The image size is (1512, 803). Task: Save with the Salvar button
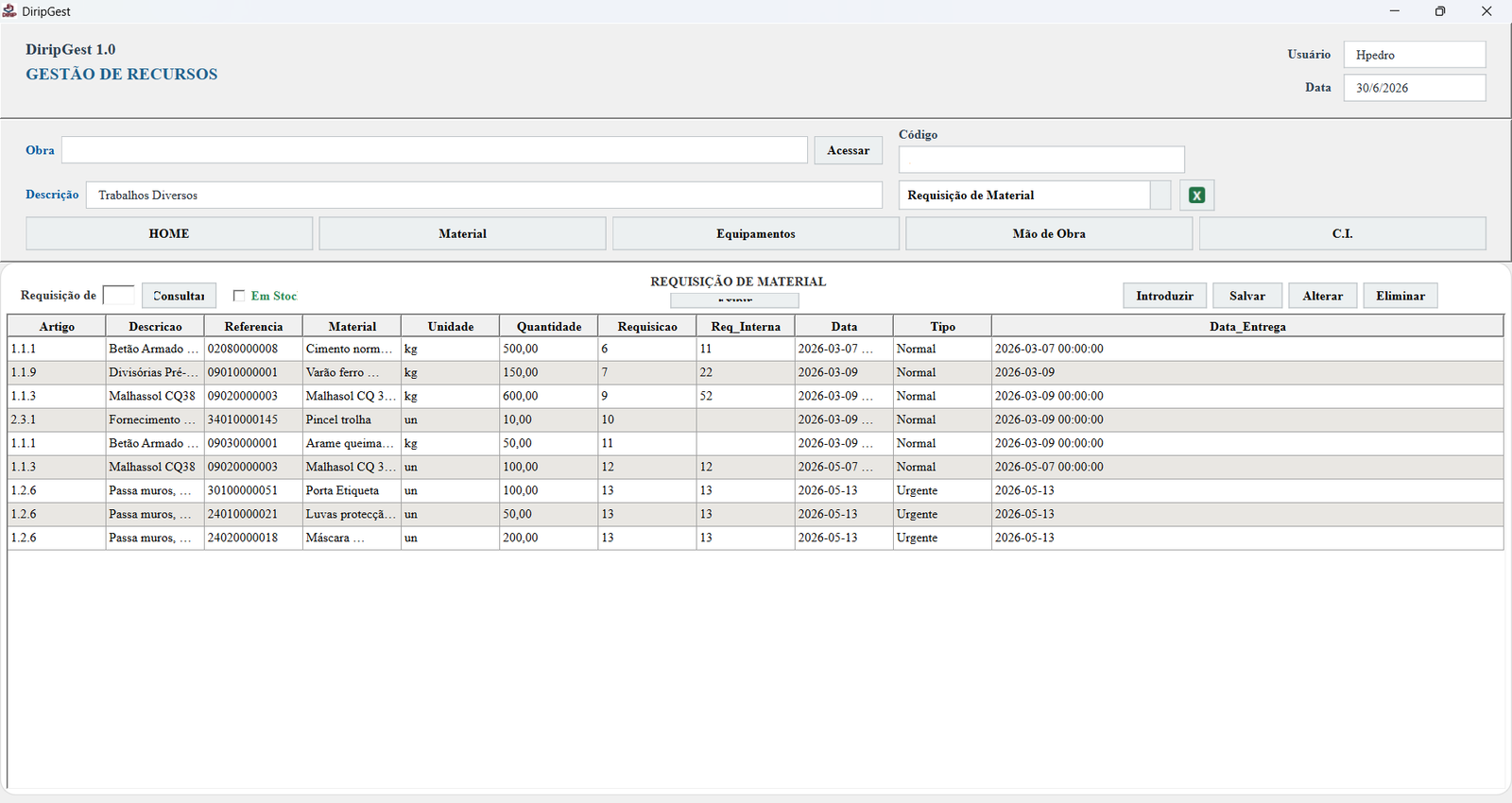(x=1247, y=296)
